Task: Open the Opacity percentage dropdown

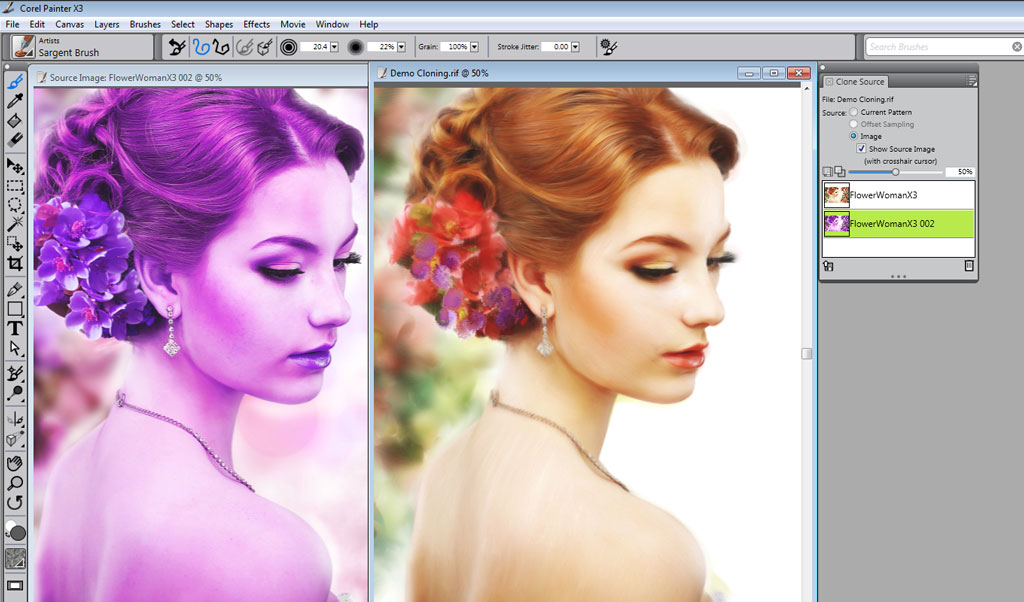Action: [x=399, y=46]
